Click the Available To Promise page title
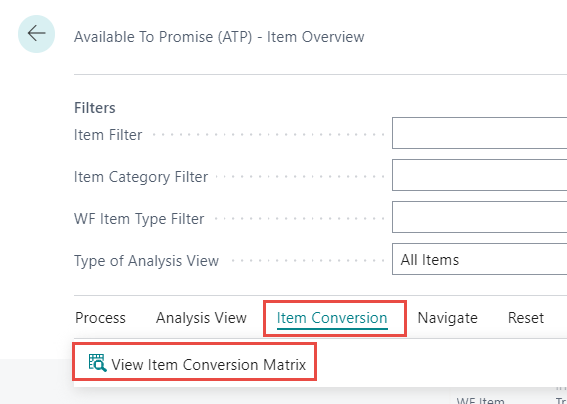567x404 pixels. (219, 37)
